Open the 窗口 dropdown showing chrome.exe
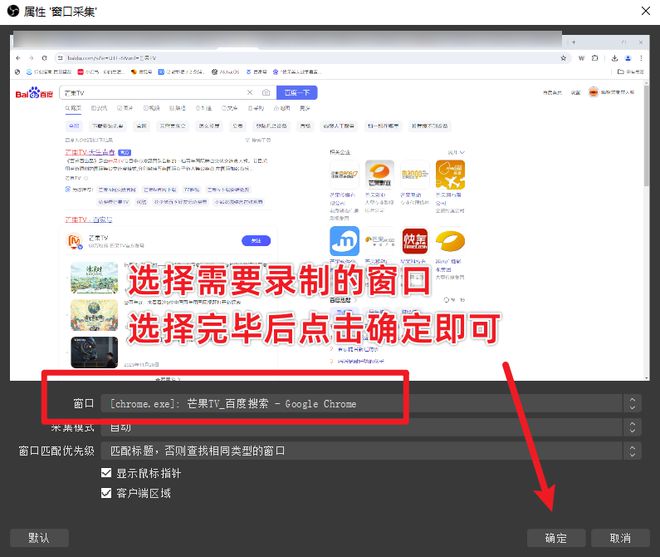Viewport: 660px width, 557px height. pyautogui.click(x=371, y=403)
